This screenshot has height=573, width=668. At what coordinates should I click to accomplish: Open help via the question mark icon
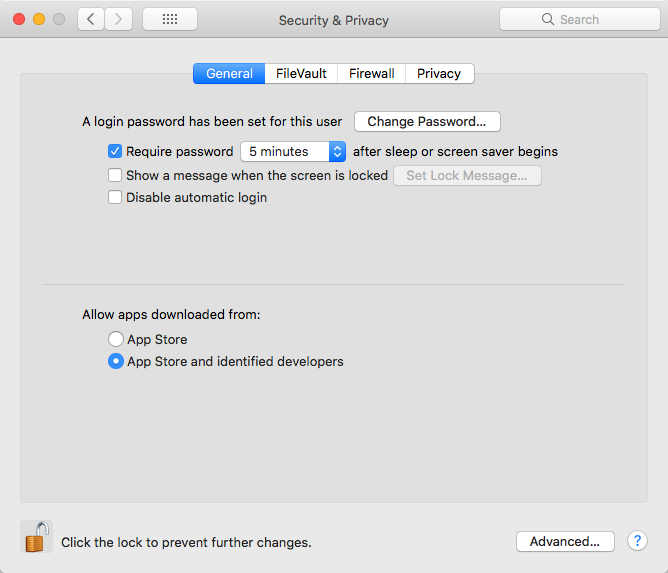pyautogui.click(x=637, y=541)
